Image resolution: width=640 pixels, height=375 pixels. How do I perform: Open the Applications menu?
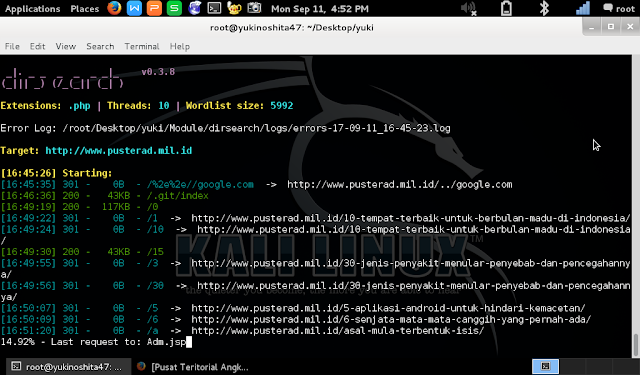(x=32, y=9)
